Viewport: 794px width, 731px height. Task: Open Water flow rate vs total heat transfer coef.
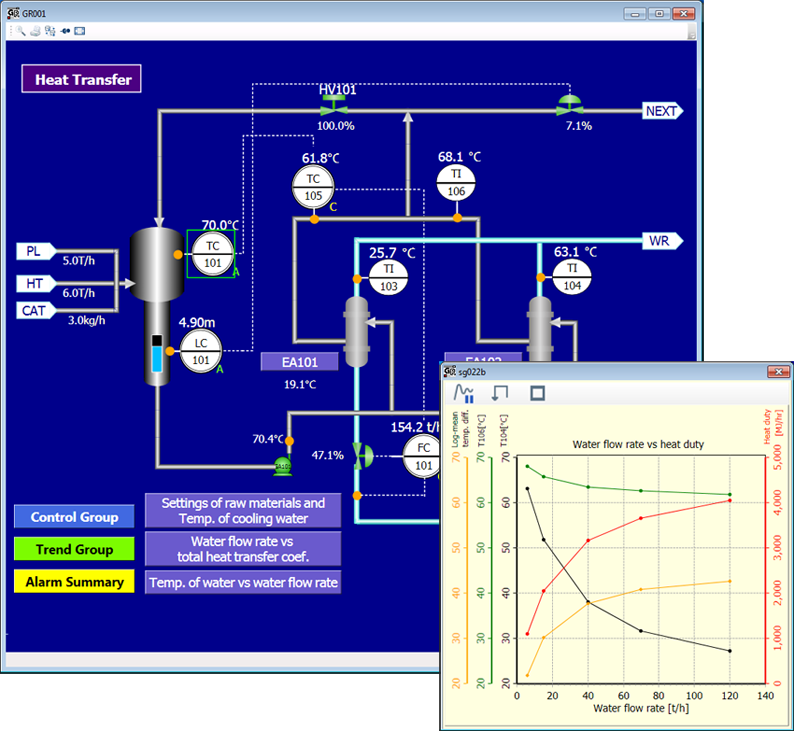[x=243, y=549]
